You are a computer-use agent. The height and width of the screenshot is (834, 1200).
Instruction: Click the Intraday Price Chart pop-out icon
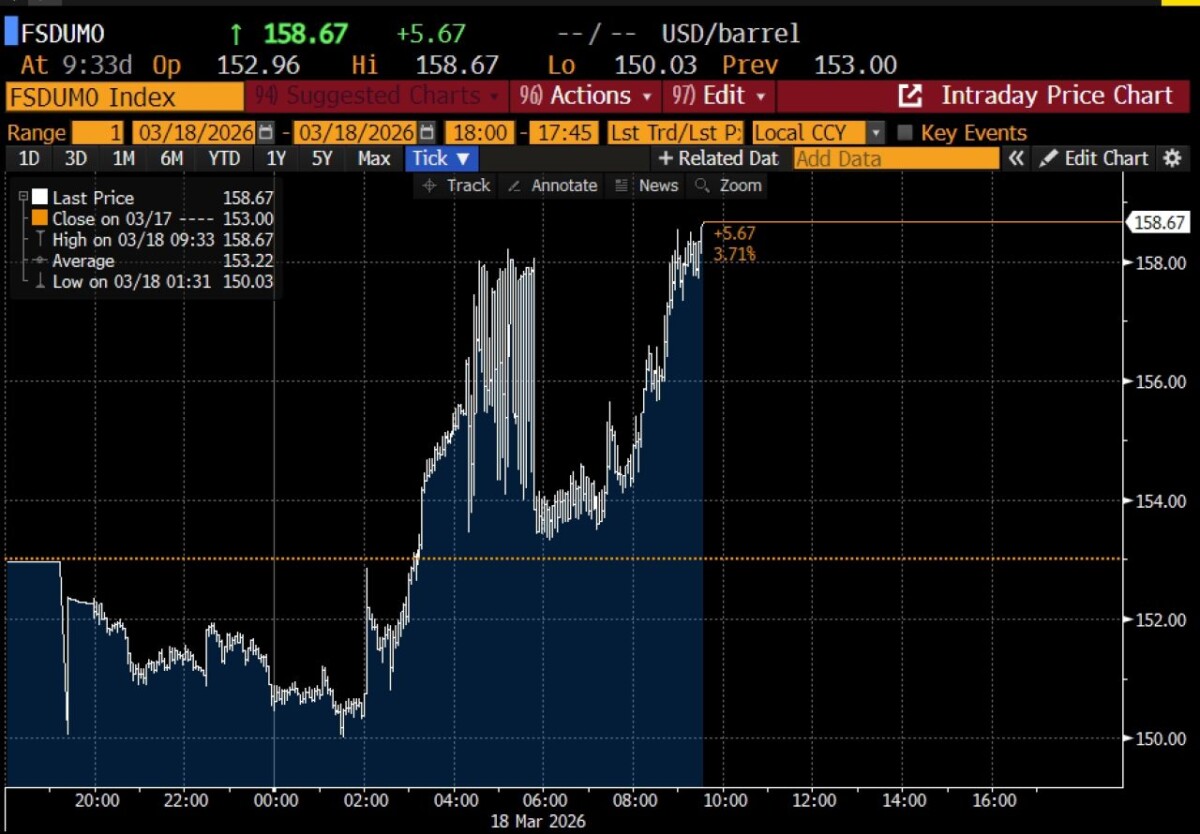[910, 96]
